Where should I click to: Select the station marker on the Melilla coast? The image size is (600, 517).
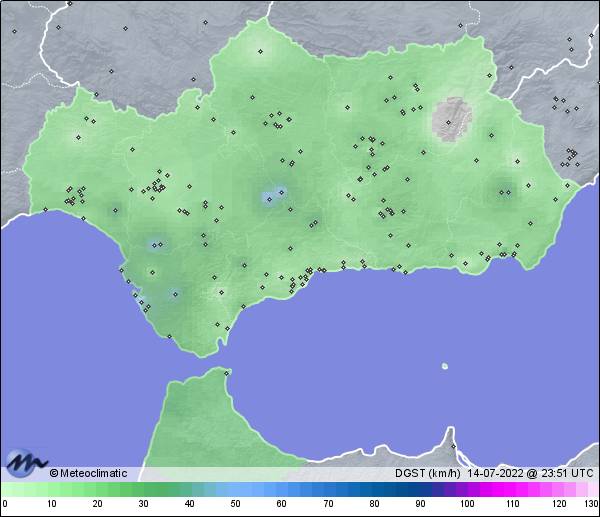[x=452, y=447]
